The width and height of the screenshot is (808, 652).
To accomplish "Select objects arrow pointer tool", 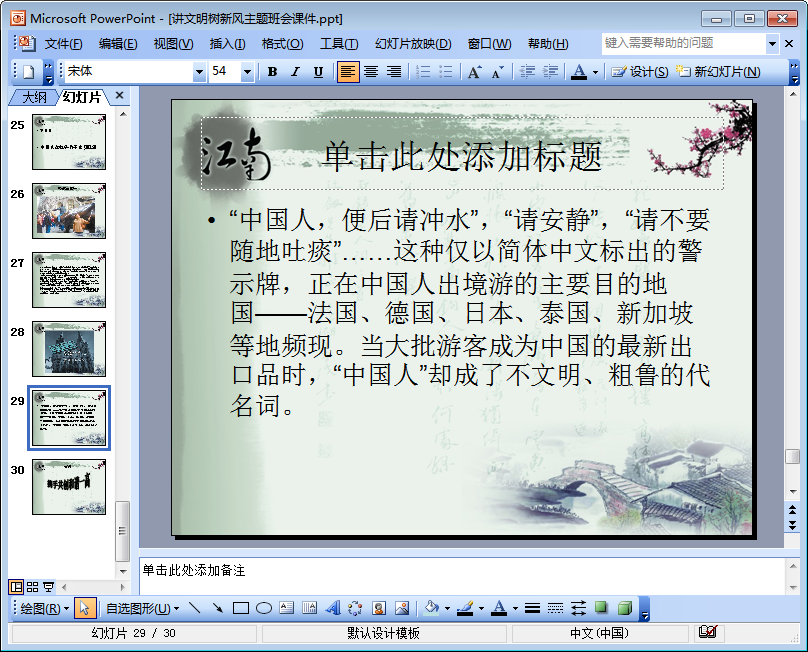I will pyautogui.click(x=85, y=609).
